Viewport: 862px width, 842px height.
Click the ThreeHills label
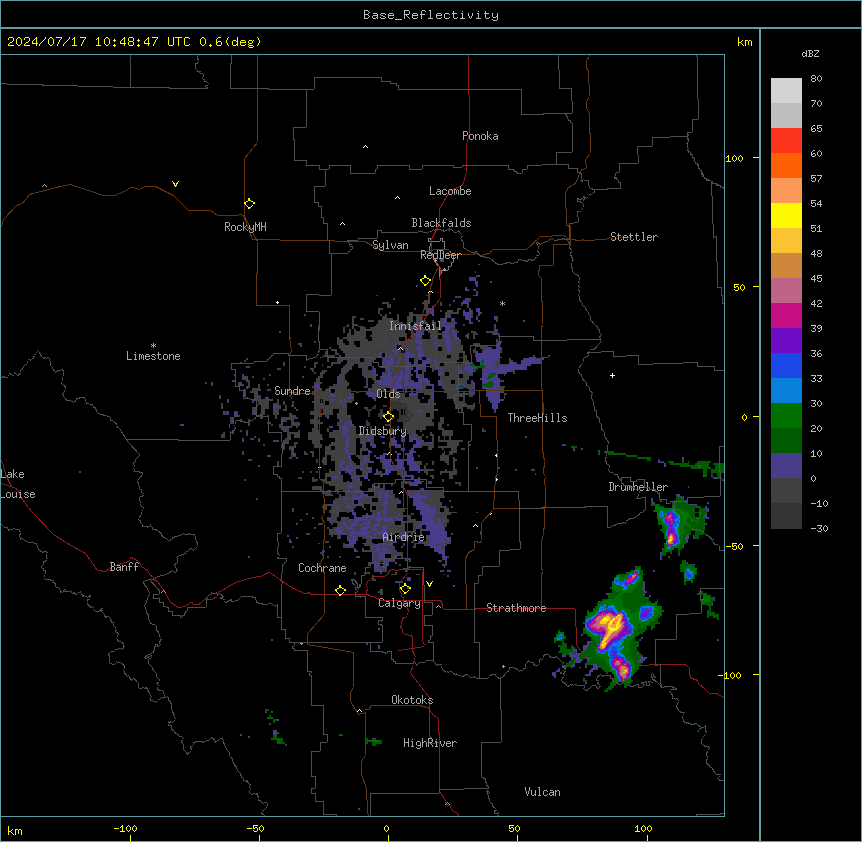[x=537, y=418]
